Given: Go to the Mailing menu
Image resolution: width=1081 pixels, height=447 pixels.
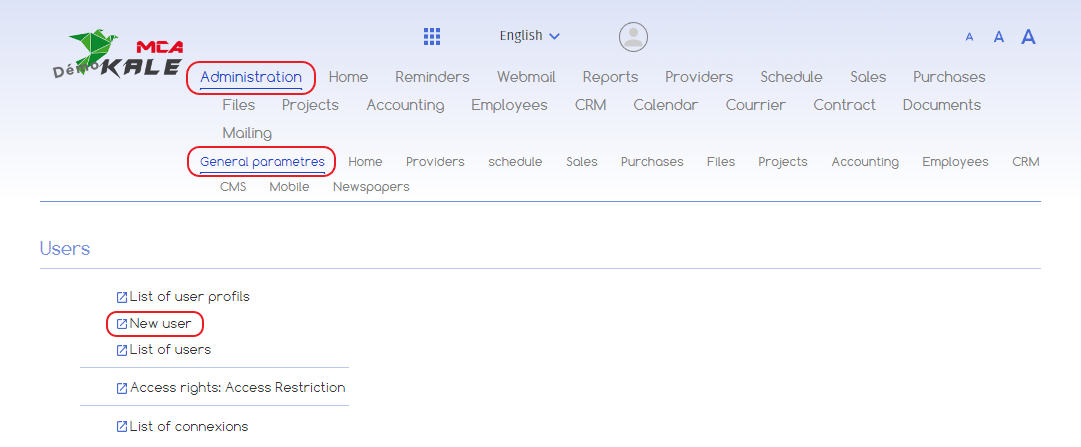Looking at the screenshot, I should tap(247, 133).
